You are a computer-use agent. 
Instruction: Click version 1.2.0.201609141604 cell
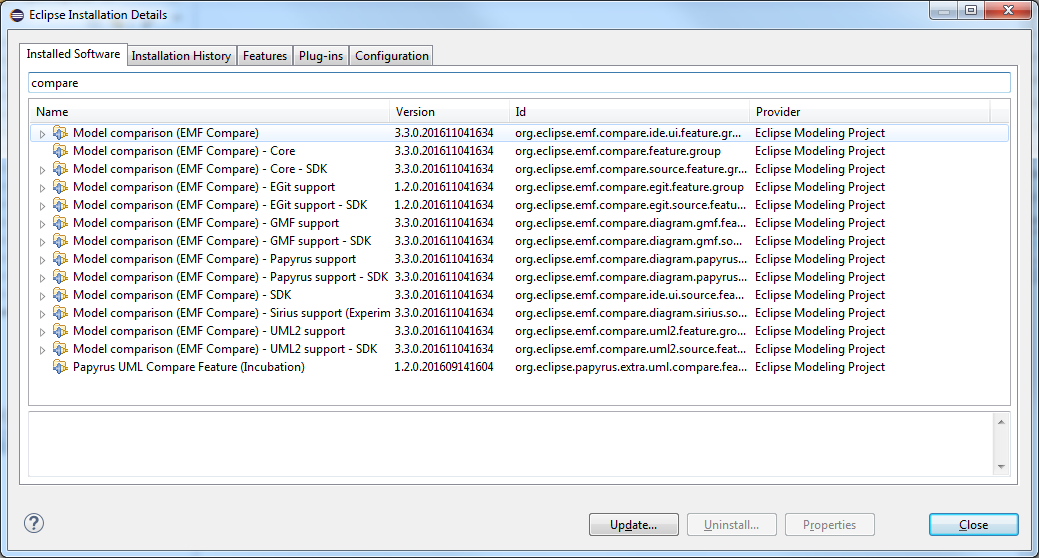[444, 366]
